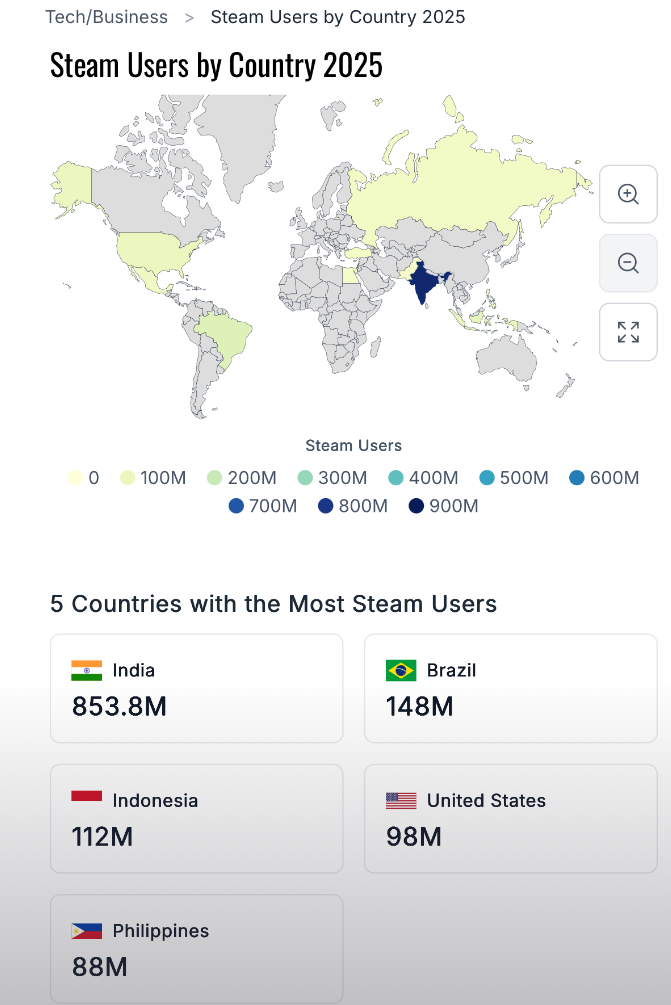Viewport: 671px width, 1005px height.
Task: Select the 900M legend color swatch
Action: 417,506
